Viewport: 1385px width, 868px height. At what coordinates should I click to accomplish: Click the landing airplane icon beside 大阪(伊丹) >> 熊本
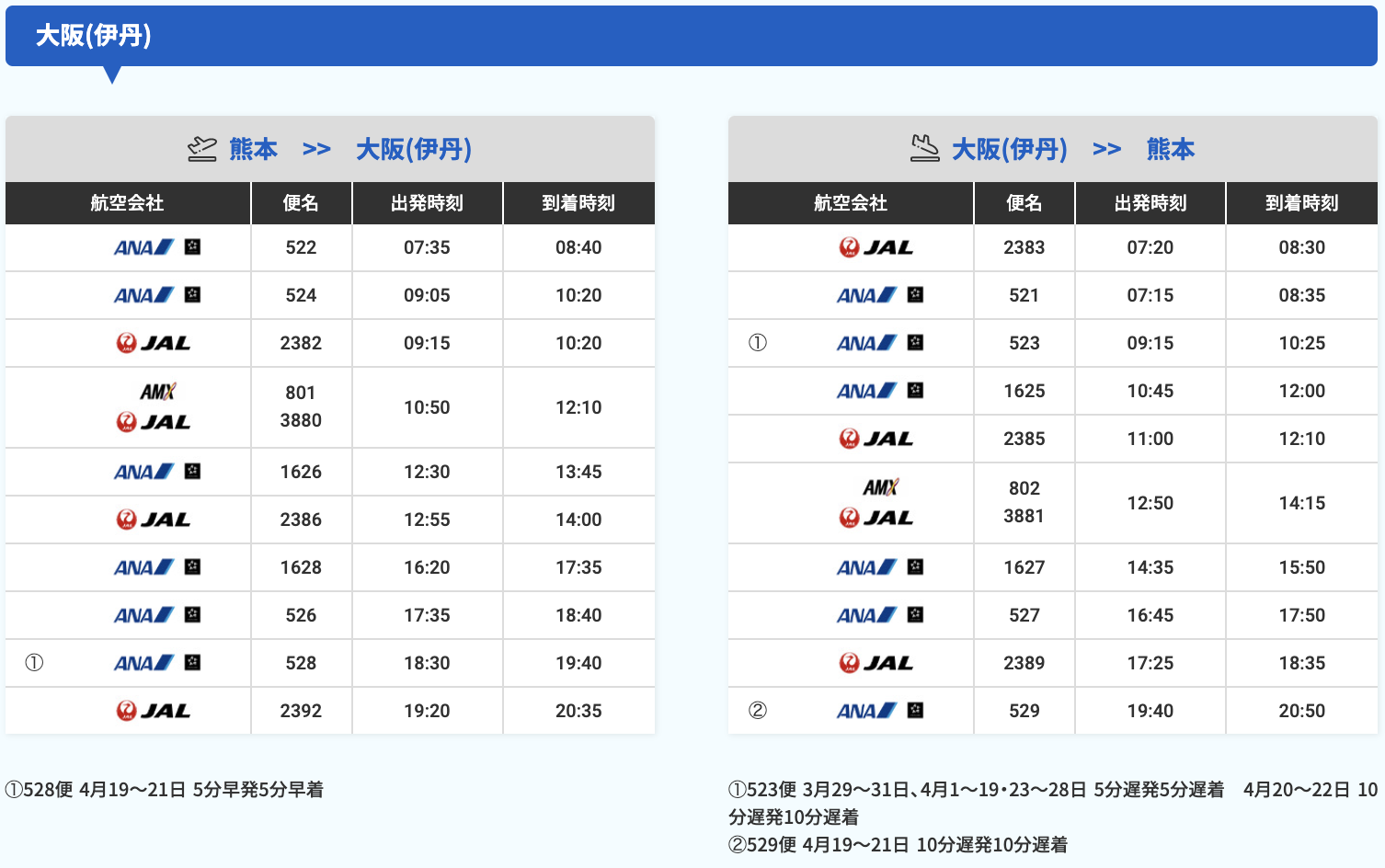925,149
